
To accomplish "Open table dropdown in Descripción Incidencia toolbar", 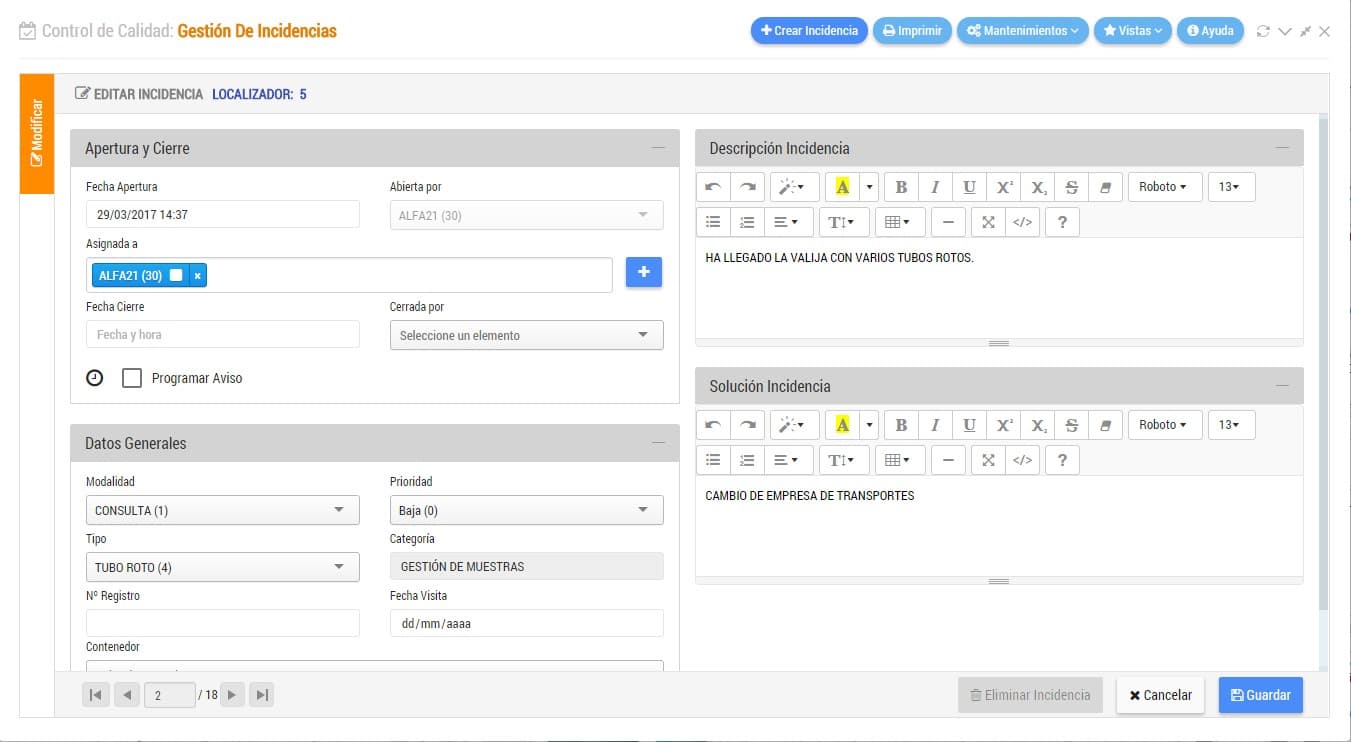I will 900,222.
